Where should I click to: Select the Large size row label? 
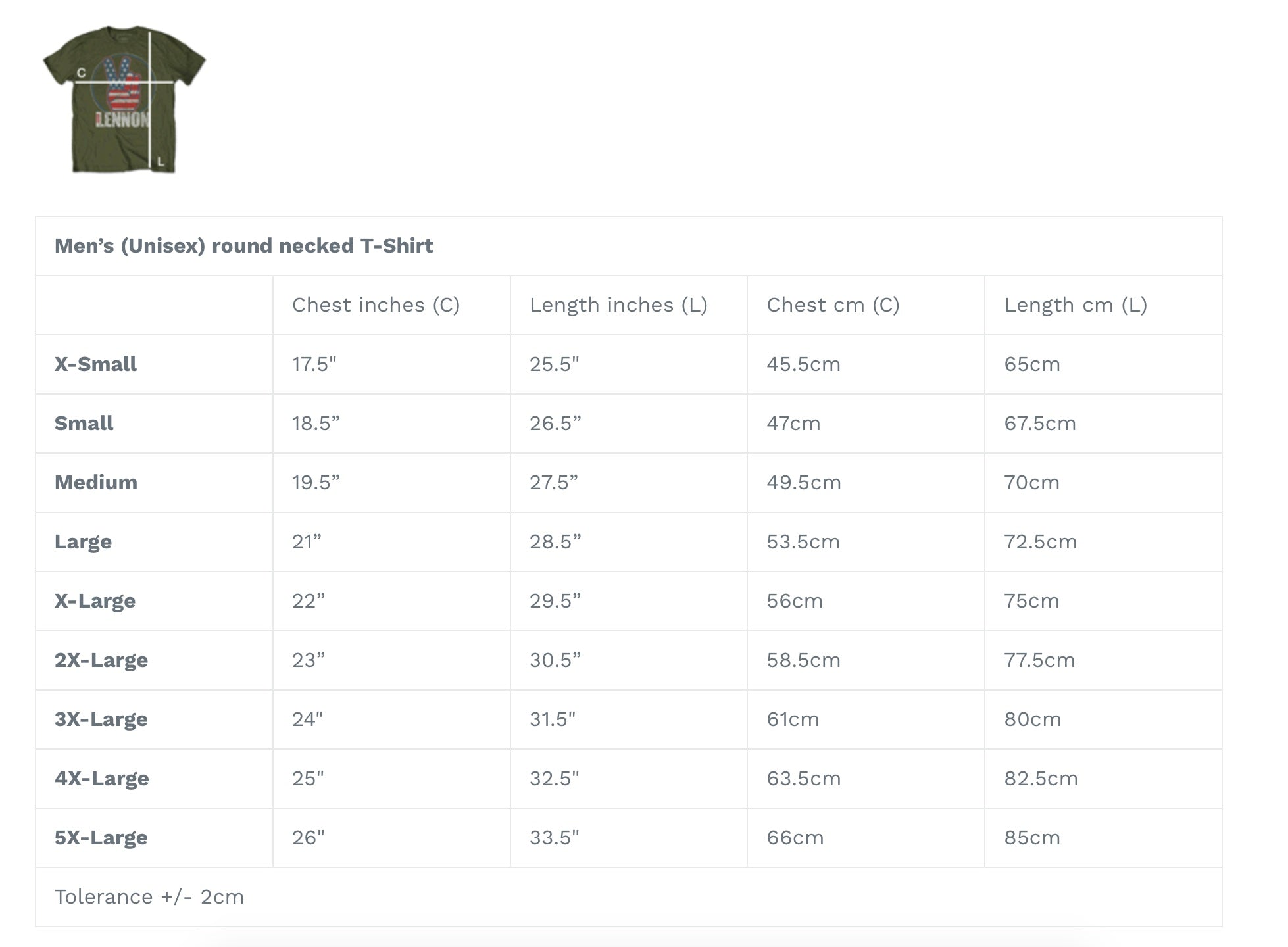83,543
